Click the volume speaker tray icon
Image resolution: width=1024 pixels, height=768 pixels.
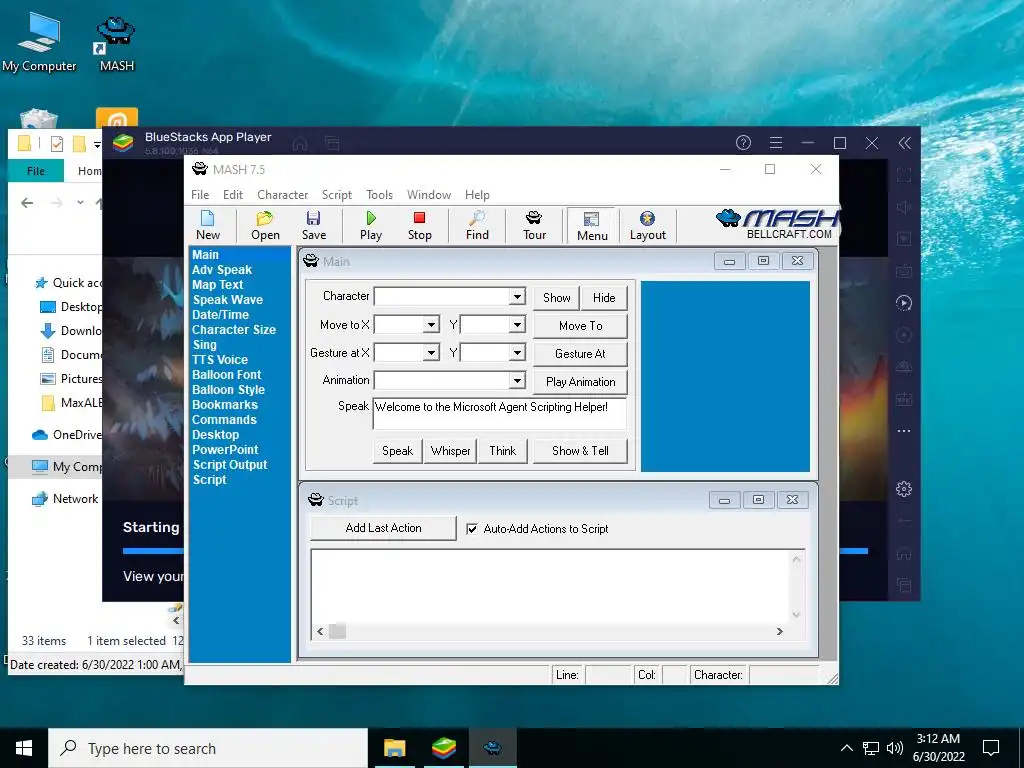point(895,748)
